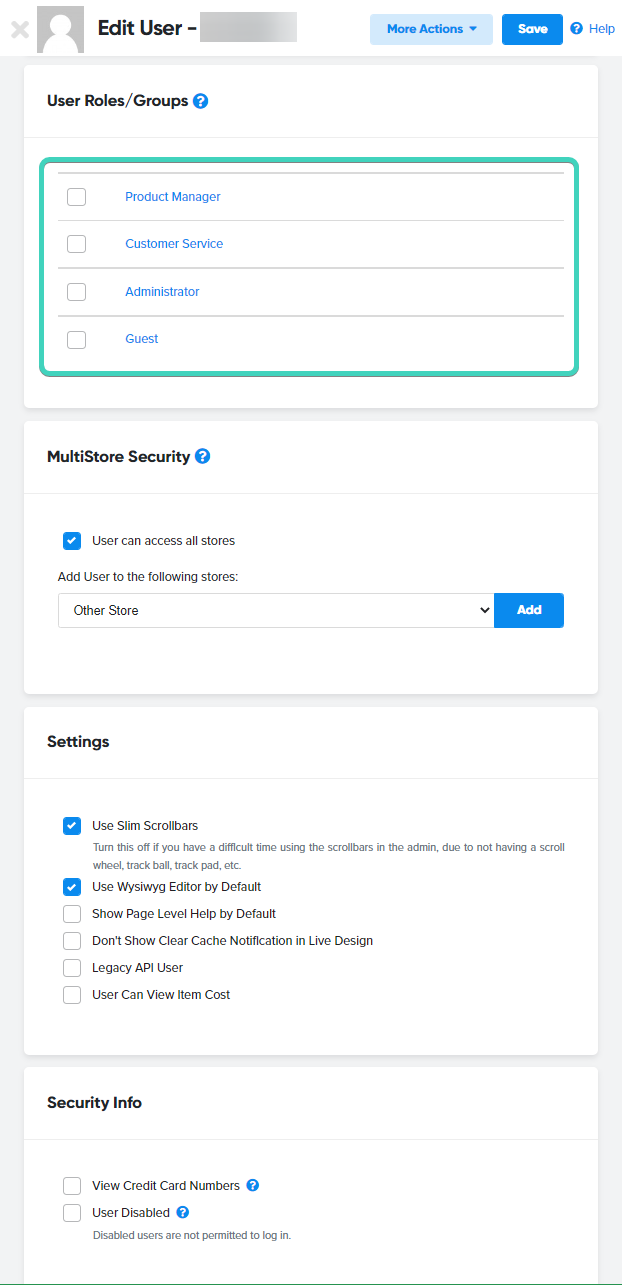The height and width of the screenshot is (1285, 622).
Task: Open help for User Disabled option
Action: click(x=183, y=1212)
